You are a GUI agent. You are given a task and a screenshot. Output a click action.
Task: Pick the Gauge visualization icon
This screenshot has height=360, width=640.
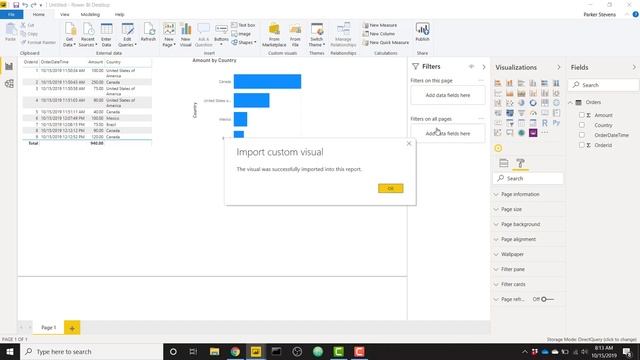tap(533, 113)
